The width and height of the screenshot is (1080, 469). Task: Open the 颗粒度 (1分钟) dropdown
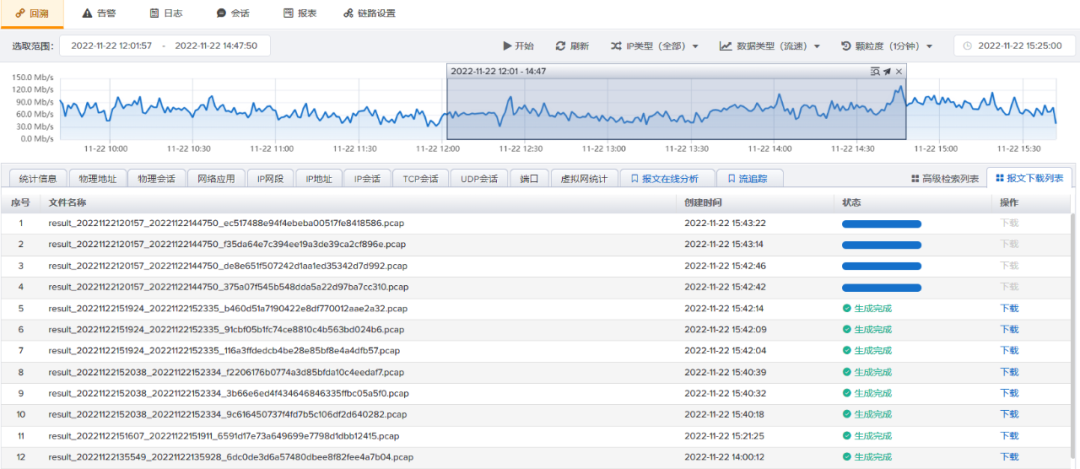click(886, 46)
